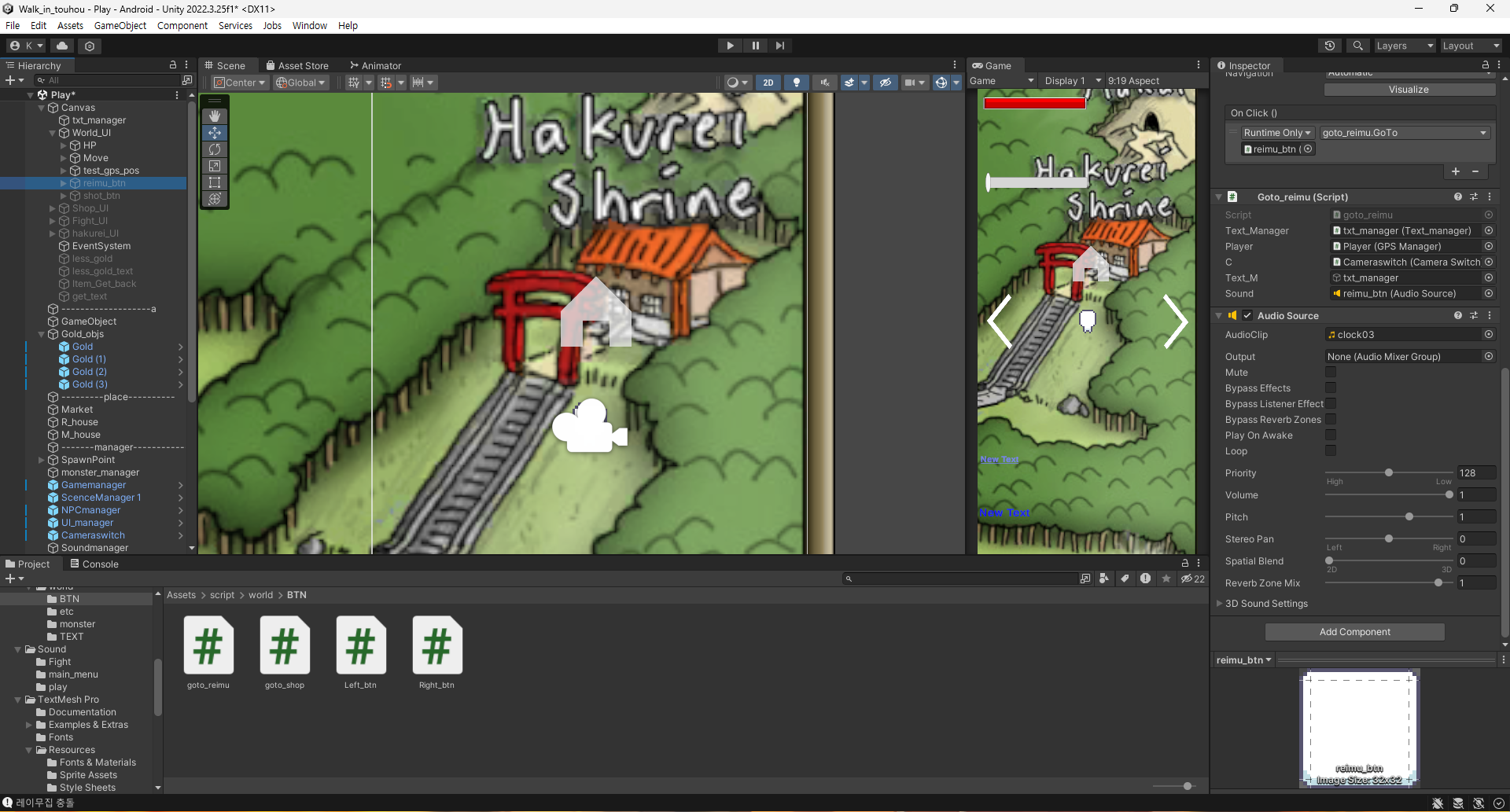Screen dimensions: 1510x812
Task: Select the Scale tool in Scene toolbar
Action: click(215, 166)
